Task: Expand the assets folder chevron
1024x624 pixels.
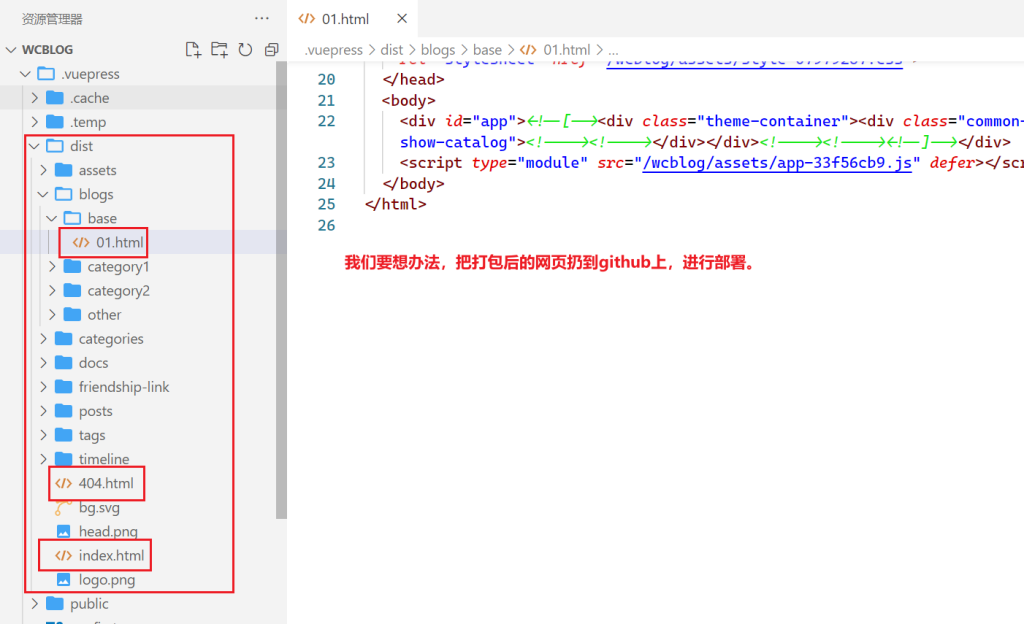Action: (x=43, y=170)
